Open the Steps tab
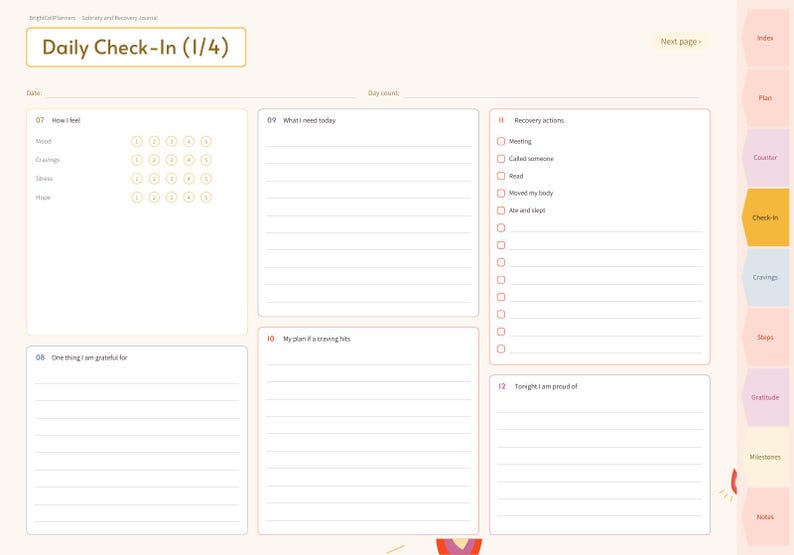 (x=765, y=337)
